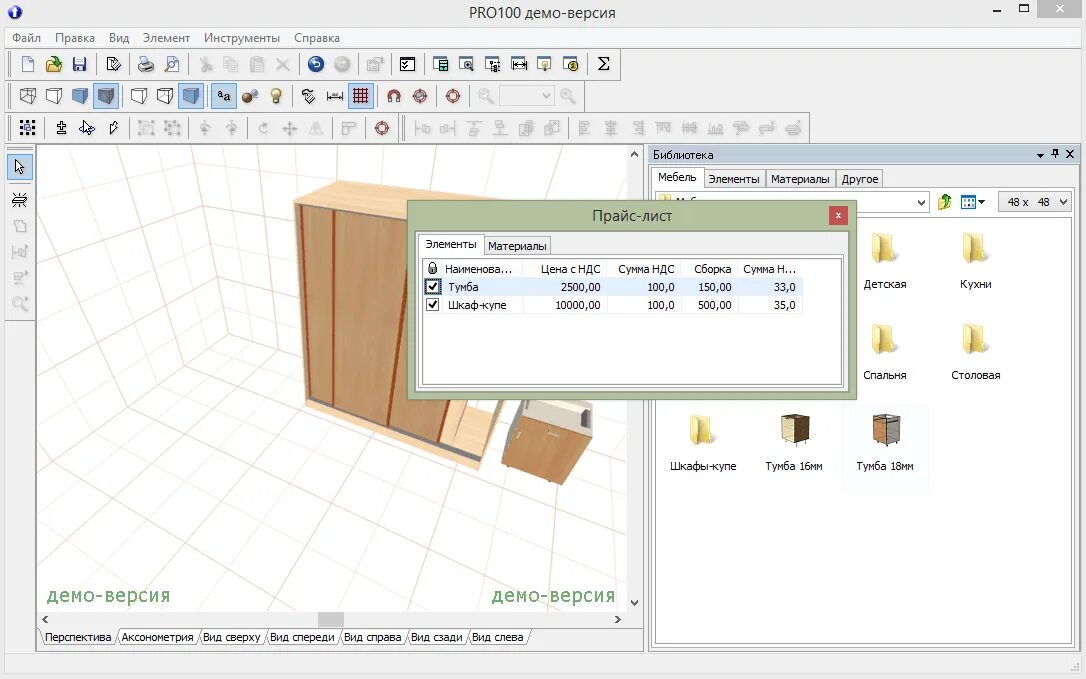
Task: Switch to the Вид спереди view tab
Action: point(302,637)
